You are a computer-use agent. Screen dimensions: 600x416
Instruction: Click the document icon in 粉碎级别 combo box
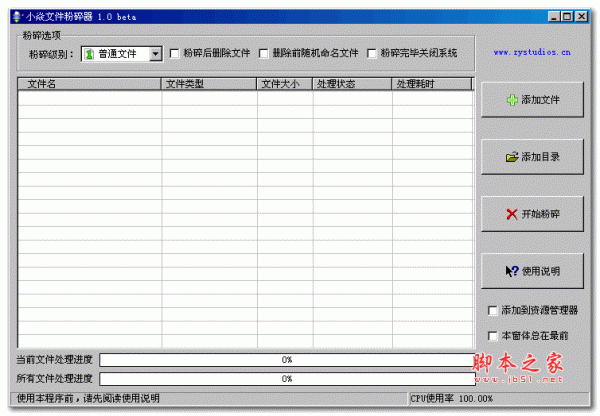[89, 54]
